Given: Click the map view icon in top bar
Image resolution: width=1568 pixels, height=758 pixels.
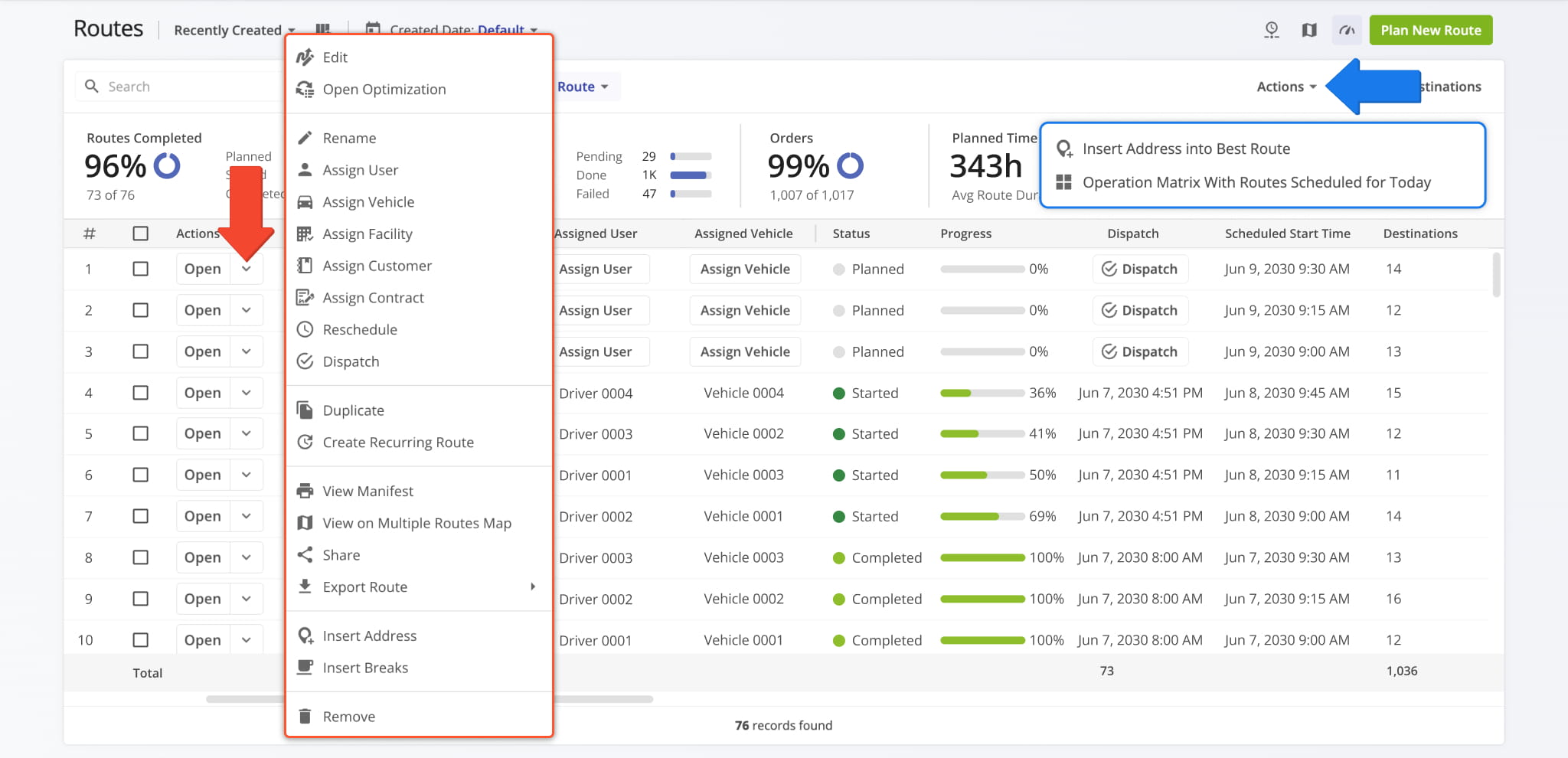Looking at the screenshot, I should click(1309, 31).
